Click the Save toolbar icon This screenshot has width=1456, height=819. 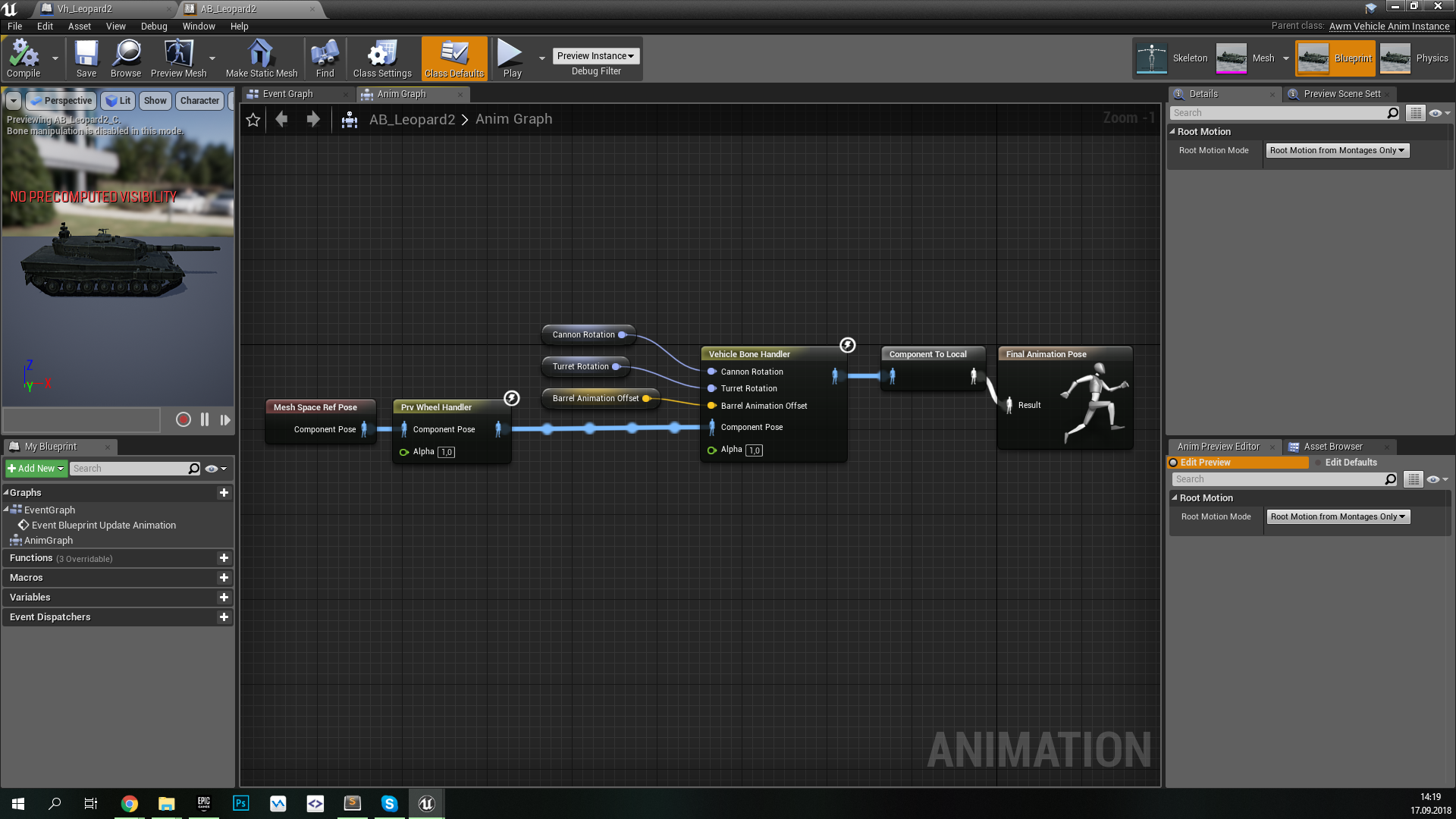(86, 58)
